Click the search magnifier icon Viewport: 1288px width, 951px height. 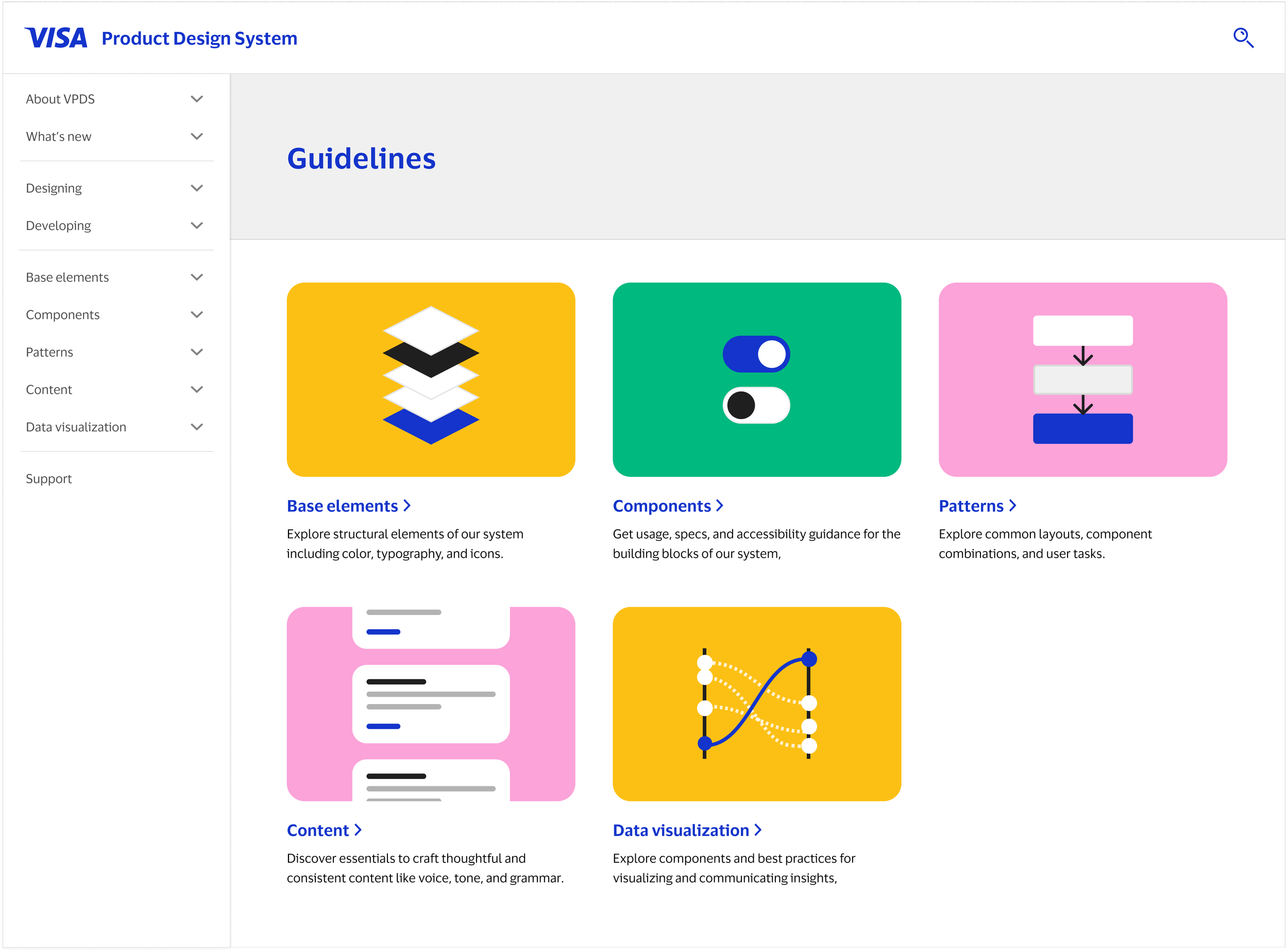(1243, 38)
